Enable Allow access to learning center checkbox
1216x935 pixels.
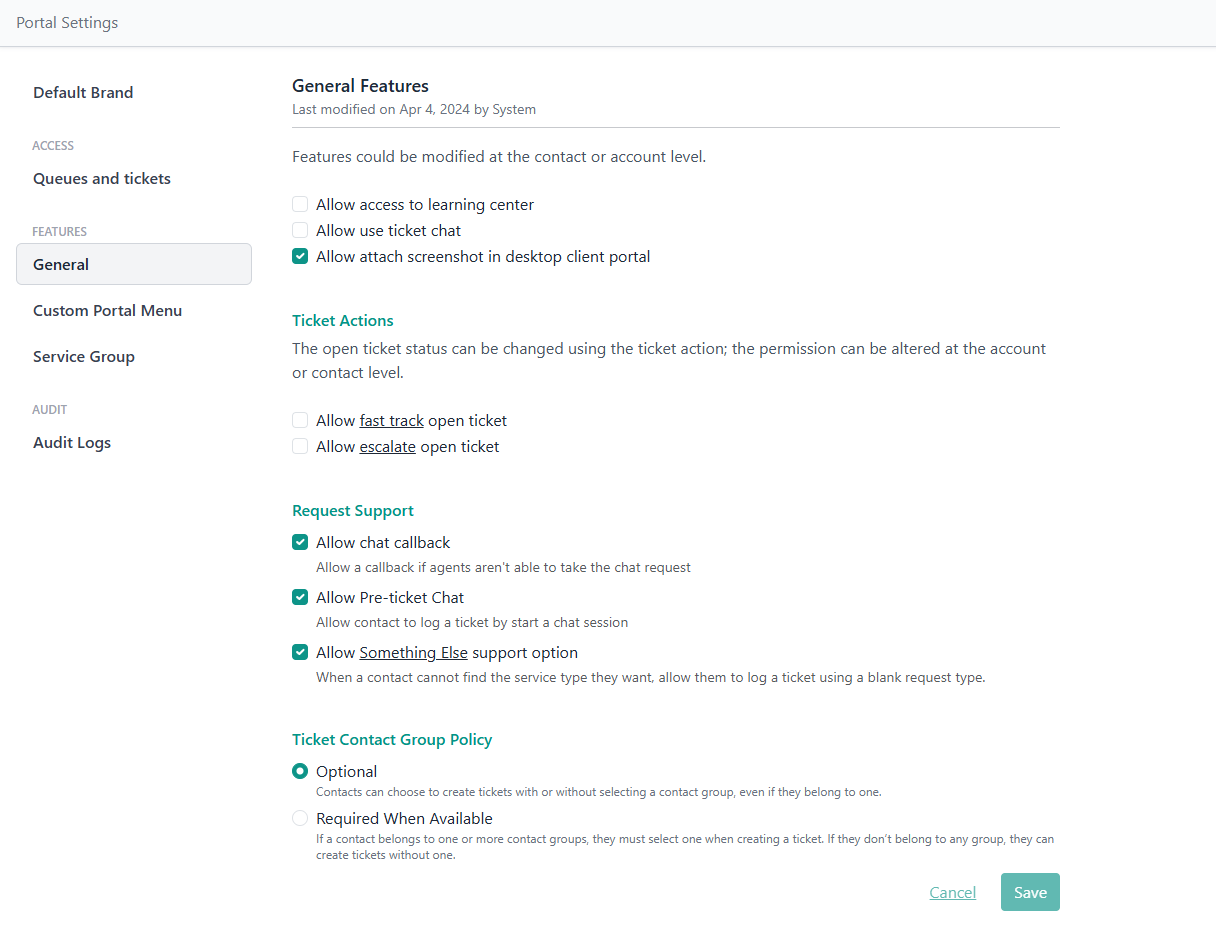pos(300,204)
